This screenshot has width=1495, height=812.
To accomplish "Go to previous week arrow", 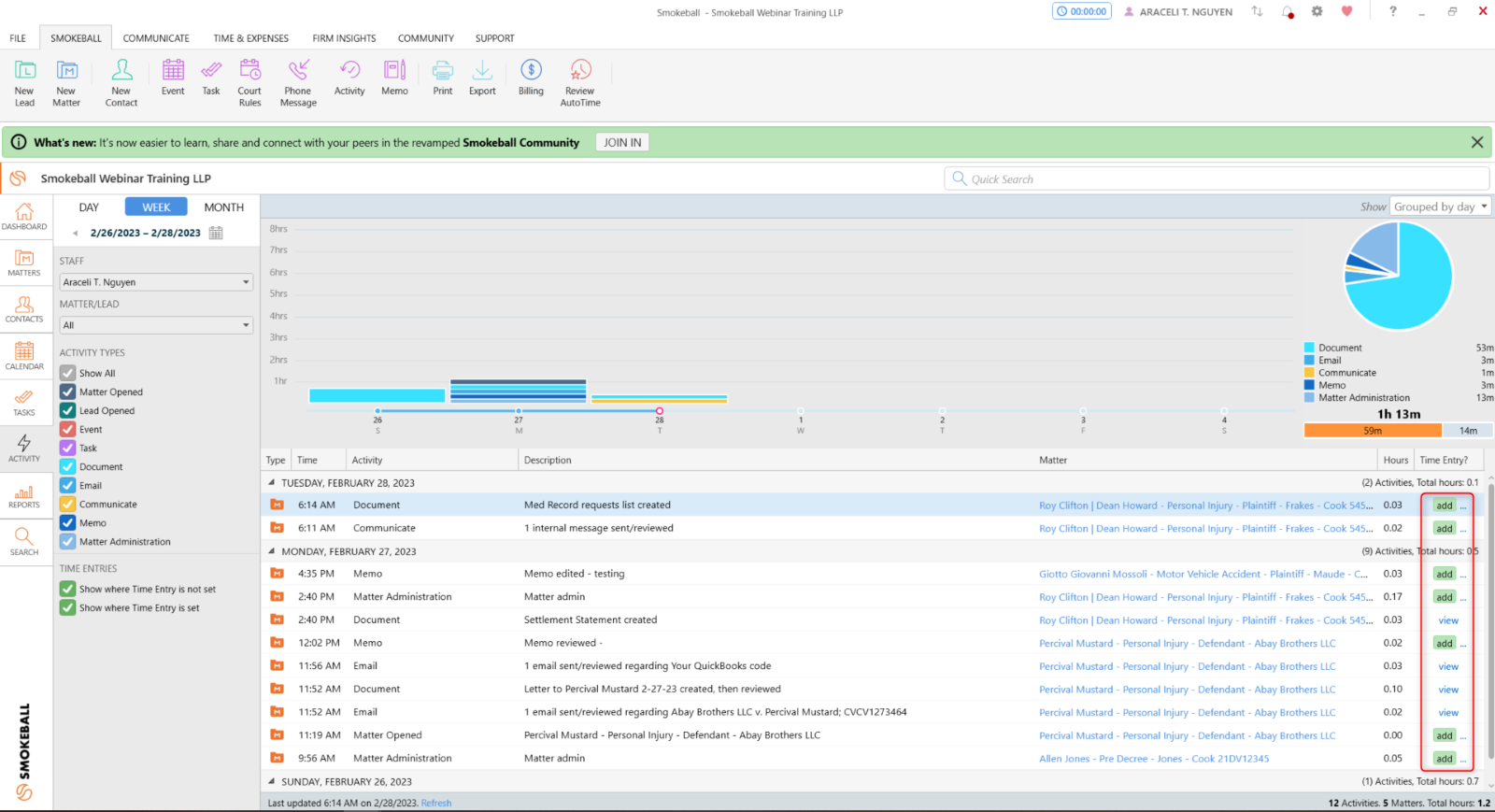I will coord(75,234).
